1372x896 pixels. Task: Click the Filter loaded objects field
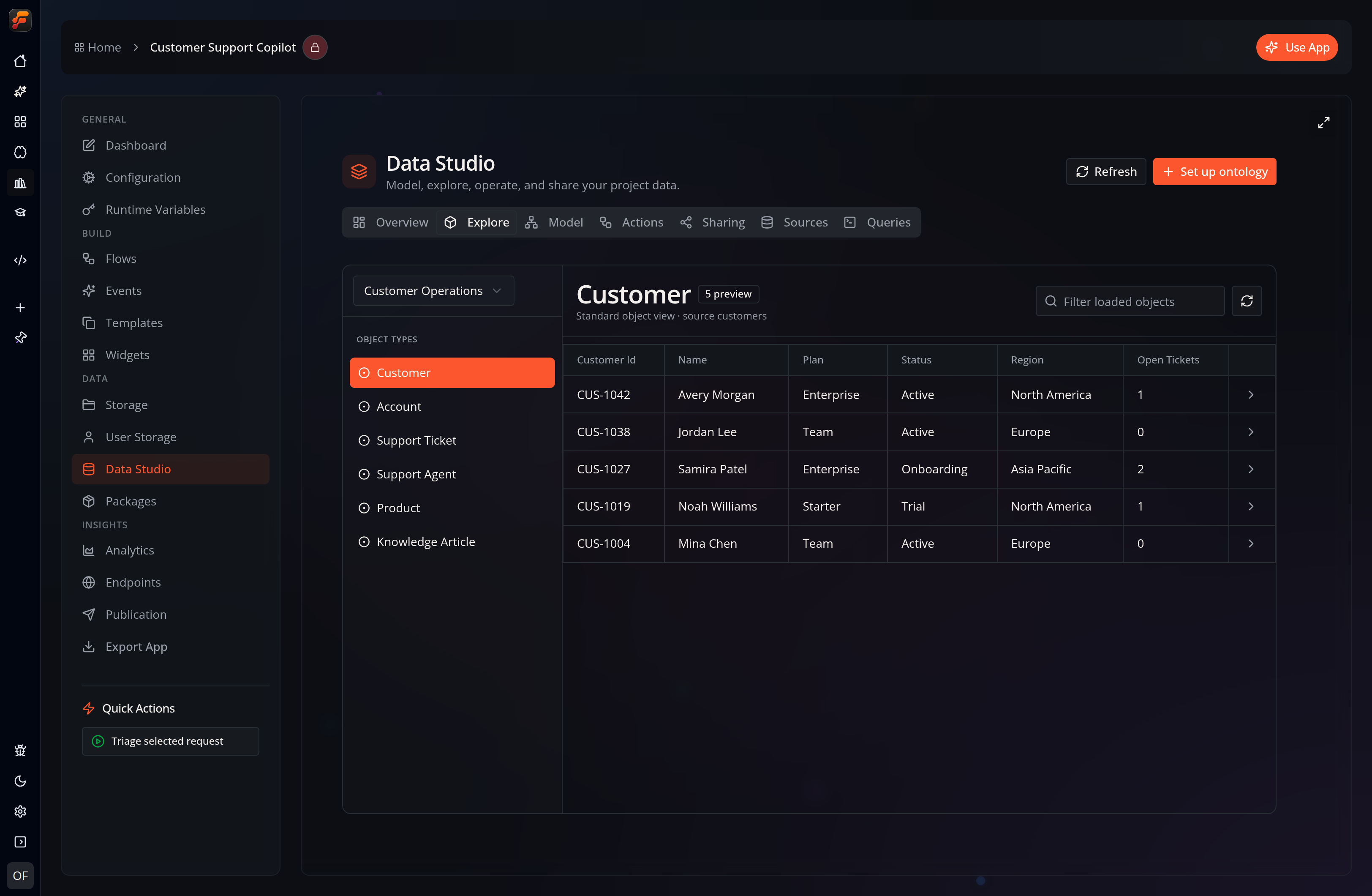click(x=1130, y=301)
